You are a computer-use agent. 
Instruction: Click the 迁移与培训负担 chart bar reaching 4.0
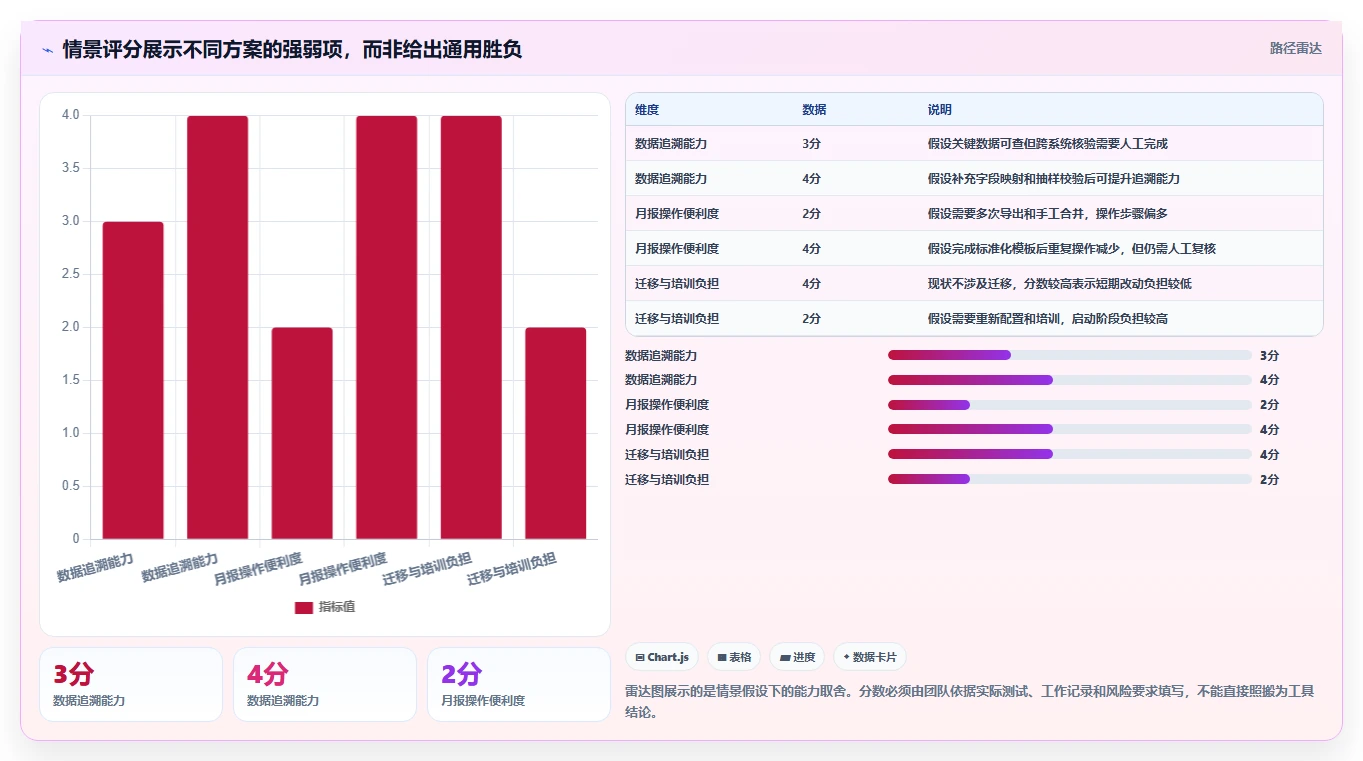[x=471, y=327]
